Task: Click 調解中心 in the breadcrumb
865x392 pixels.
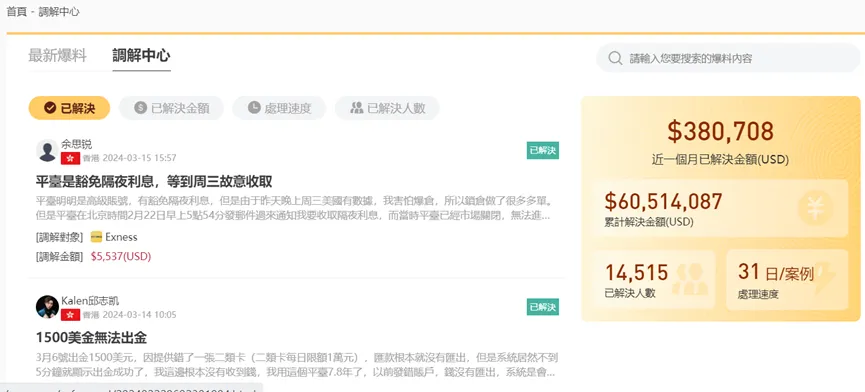Action: tap(58, 12)
